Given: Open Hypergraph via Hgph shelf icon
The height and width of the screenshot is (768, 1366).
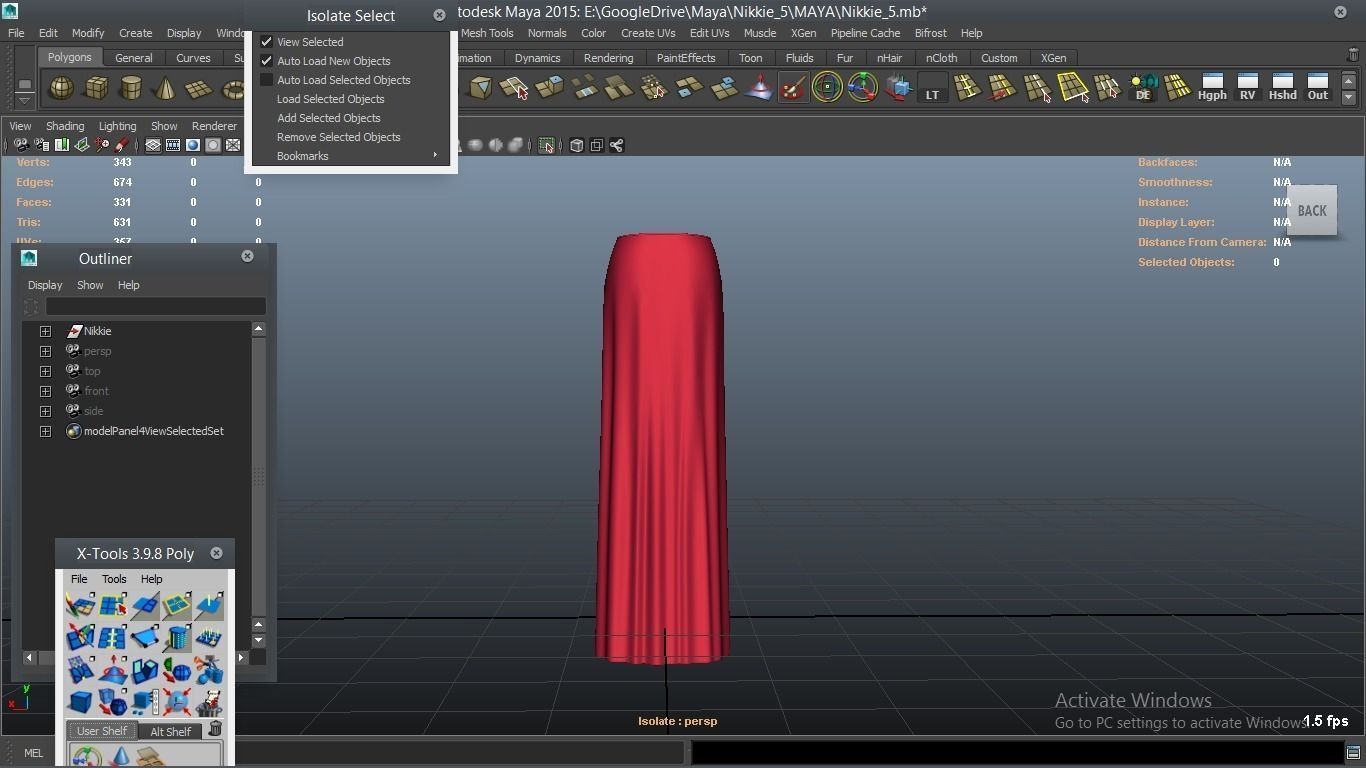Looking at the screenshot, I should 1212,87.
